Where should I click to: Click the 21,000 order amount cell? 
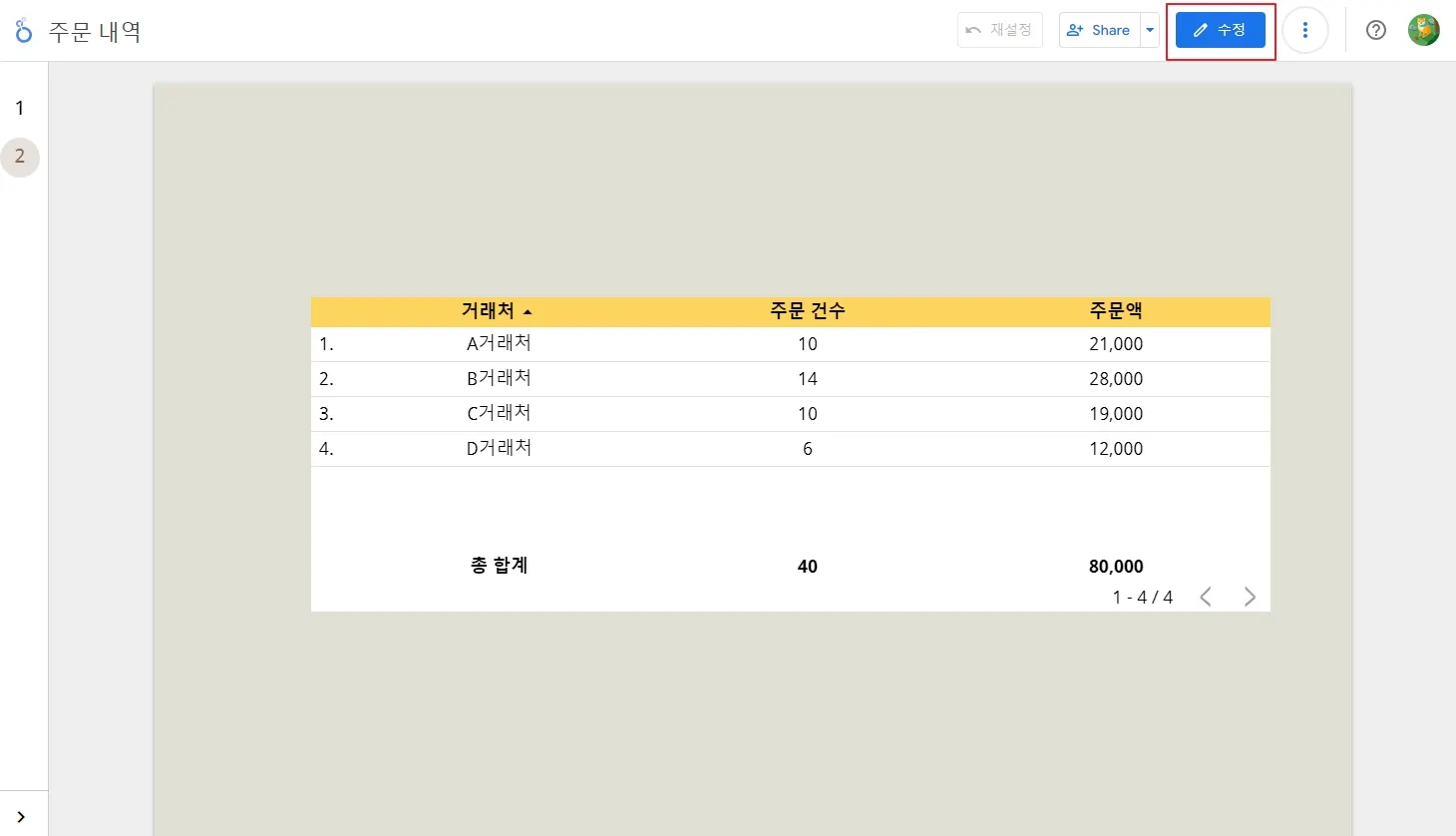(1116, 344)
